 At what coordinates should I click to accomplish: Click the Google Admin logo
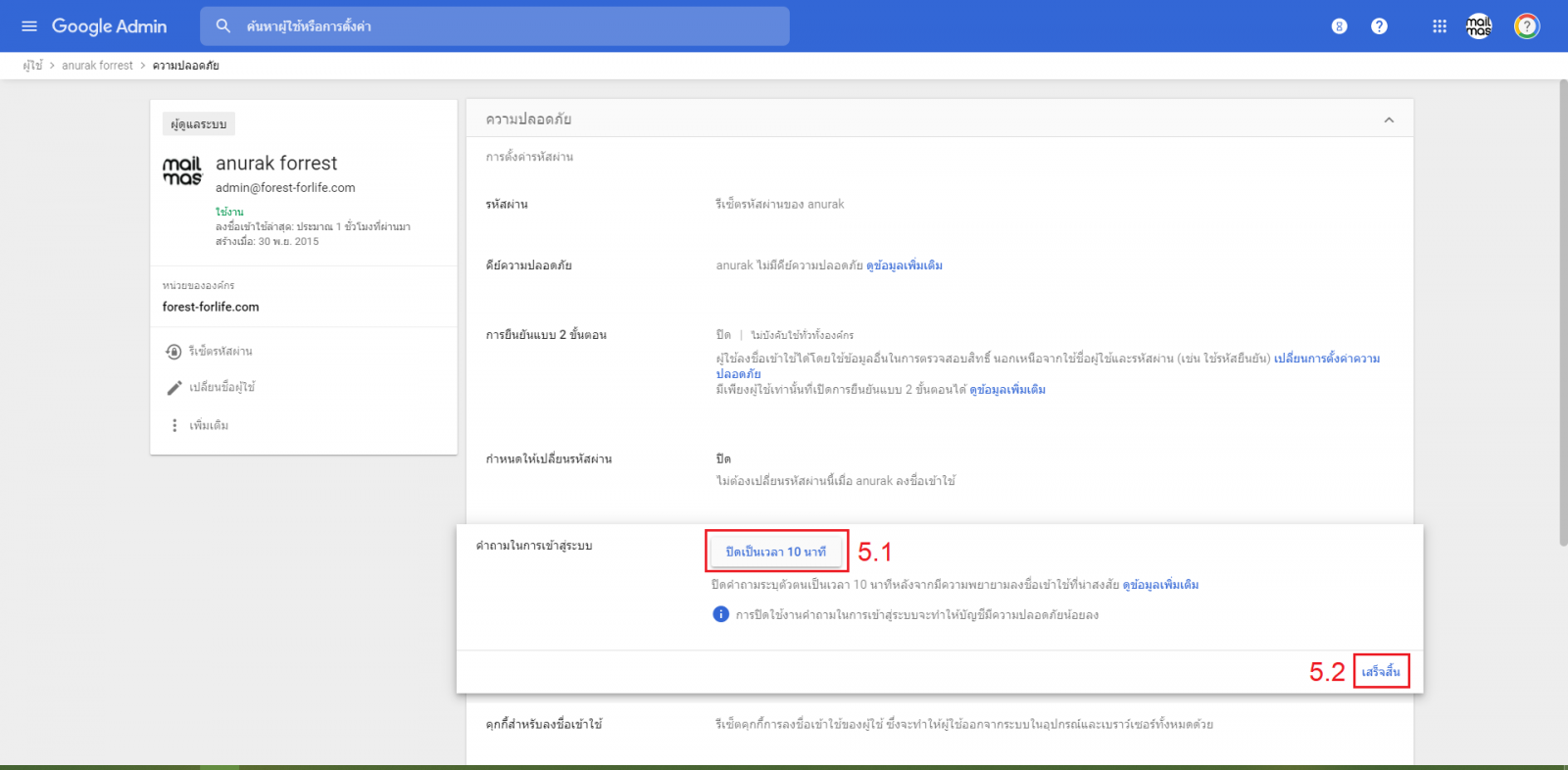point(109,26)
